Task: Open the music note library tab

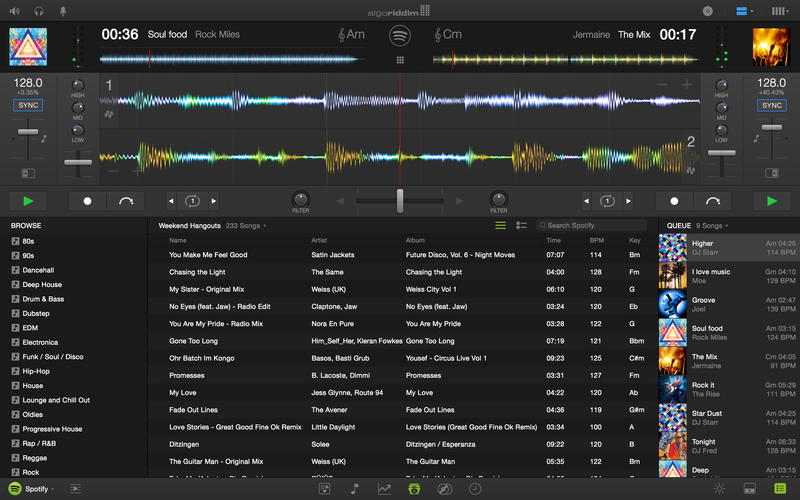Action: click(x=354, y=489)
